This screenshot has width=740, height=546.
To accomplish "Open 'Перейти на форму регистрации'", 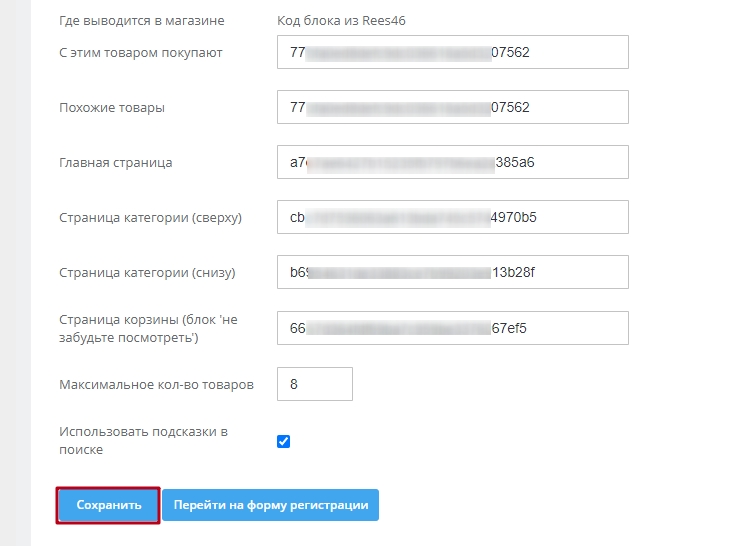I will click(x=270, y=505).
